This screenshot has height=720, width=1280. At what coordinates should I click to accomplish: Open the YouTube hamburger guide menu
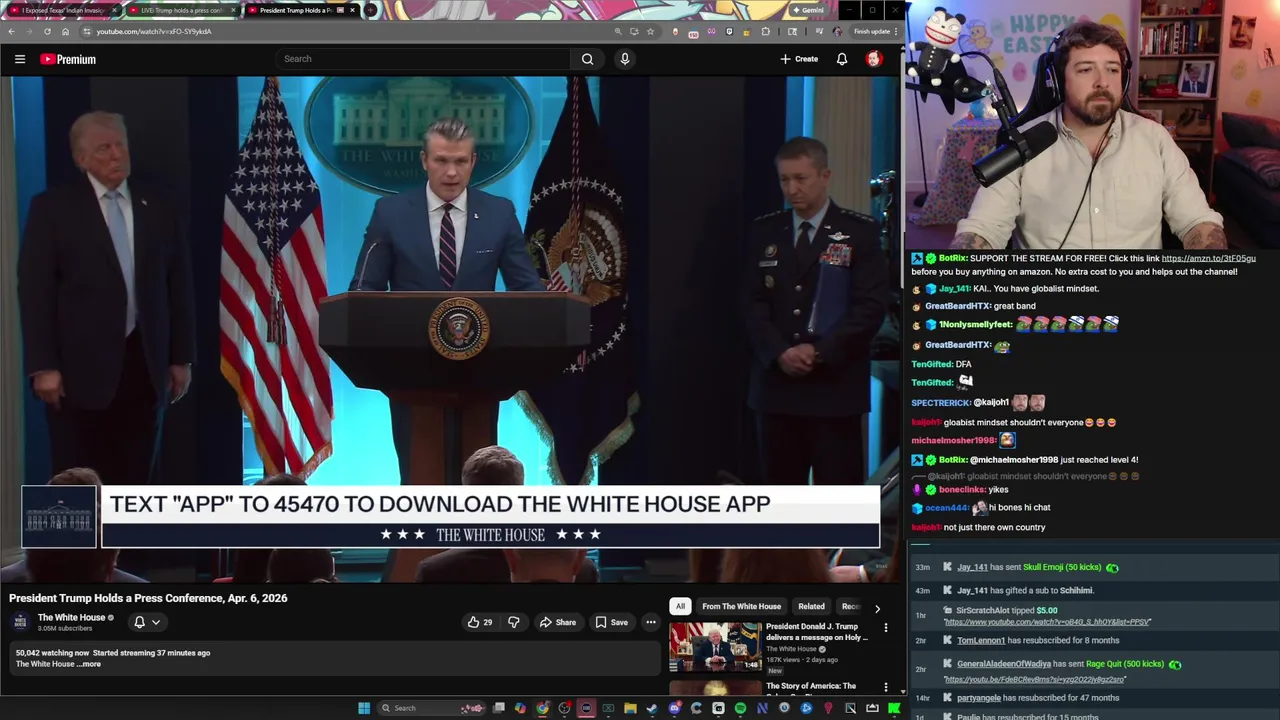tap(20, 59)
